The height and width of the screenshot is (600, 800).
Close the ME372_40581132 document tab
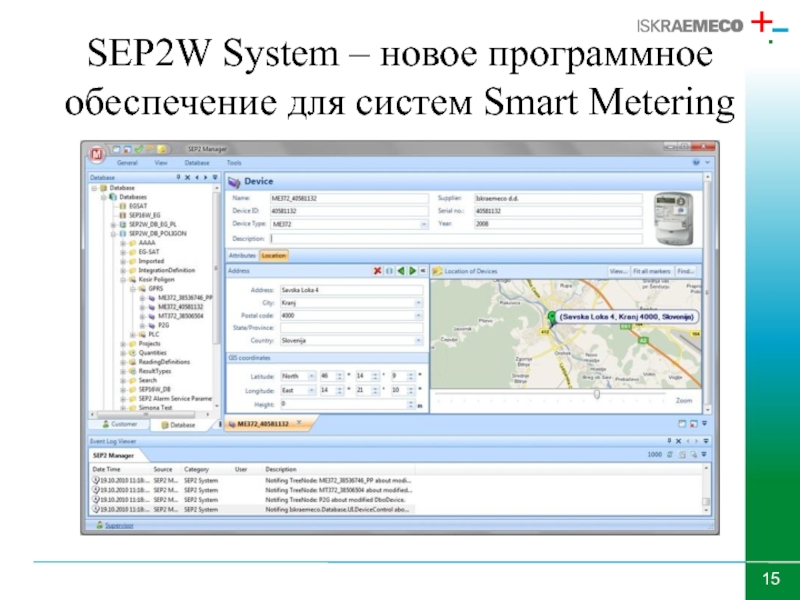tap(299, 423)
